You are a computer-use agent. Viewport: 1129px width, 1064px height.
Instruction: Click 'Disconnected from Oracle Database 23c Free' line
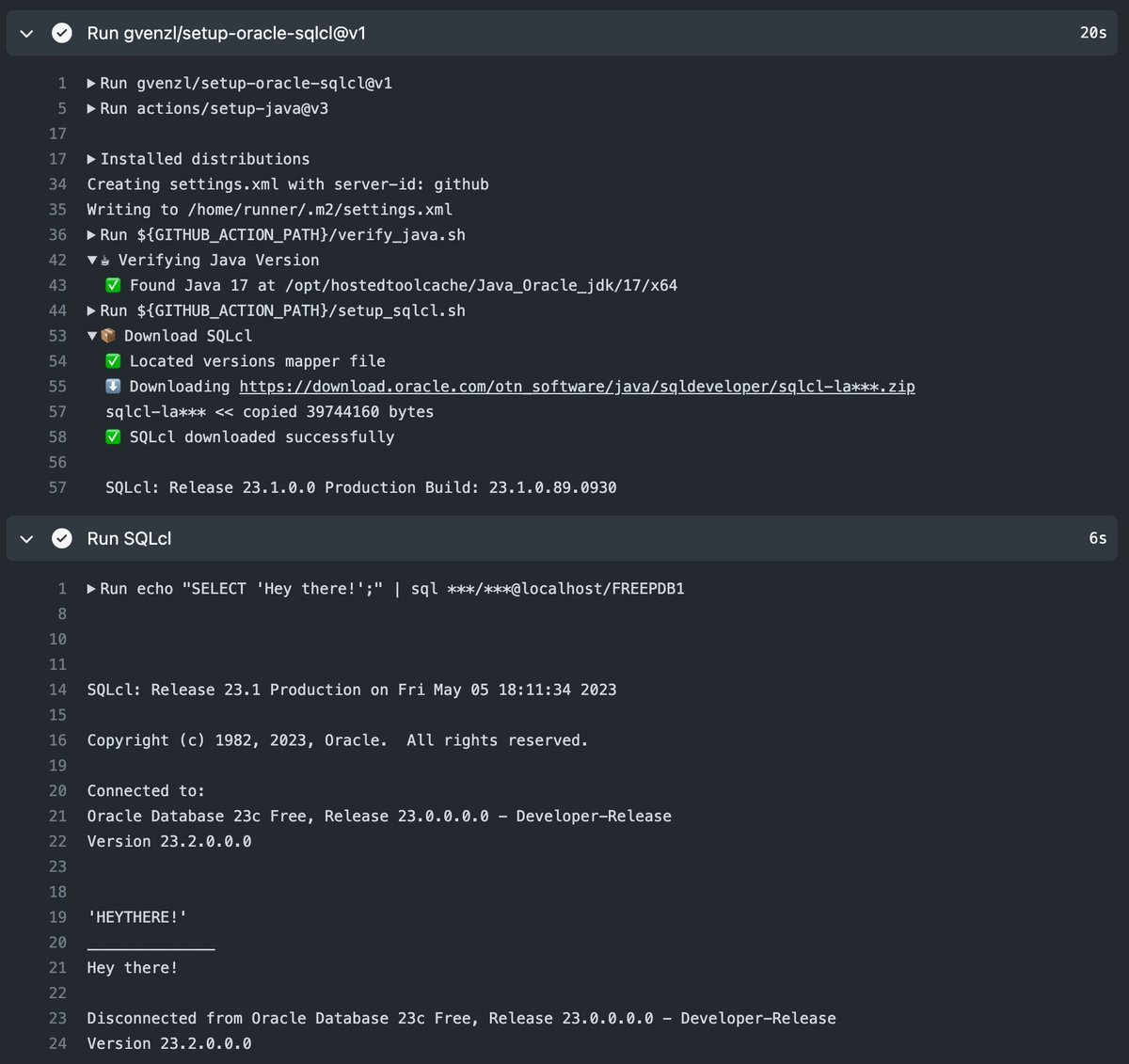(x=461, y=1019)
